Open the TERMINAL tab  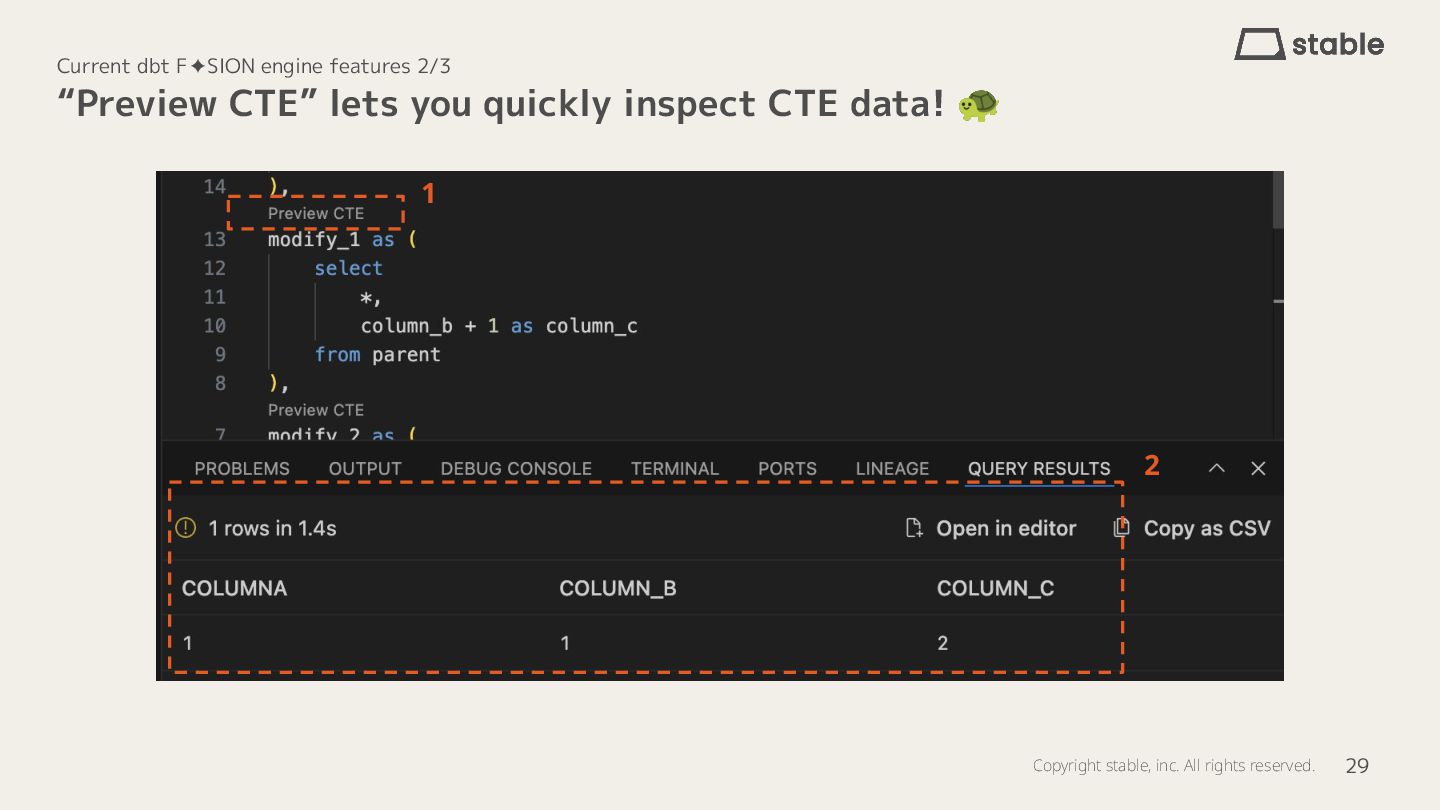(x=675, y=469)
